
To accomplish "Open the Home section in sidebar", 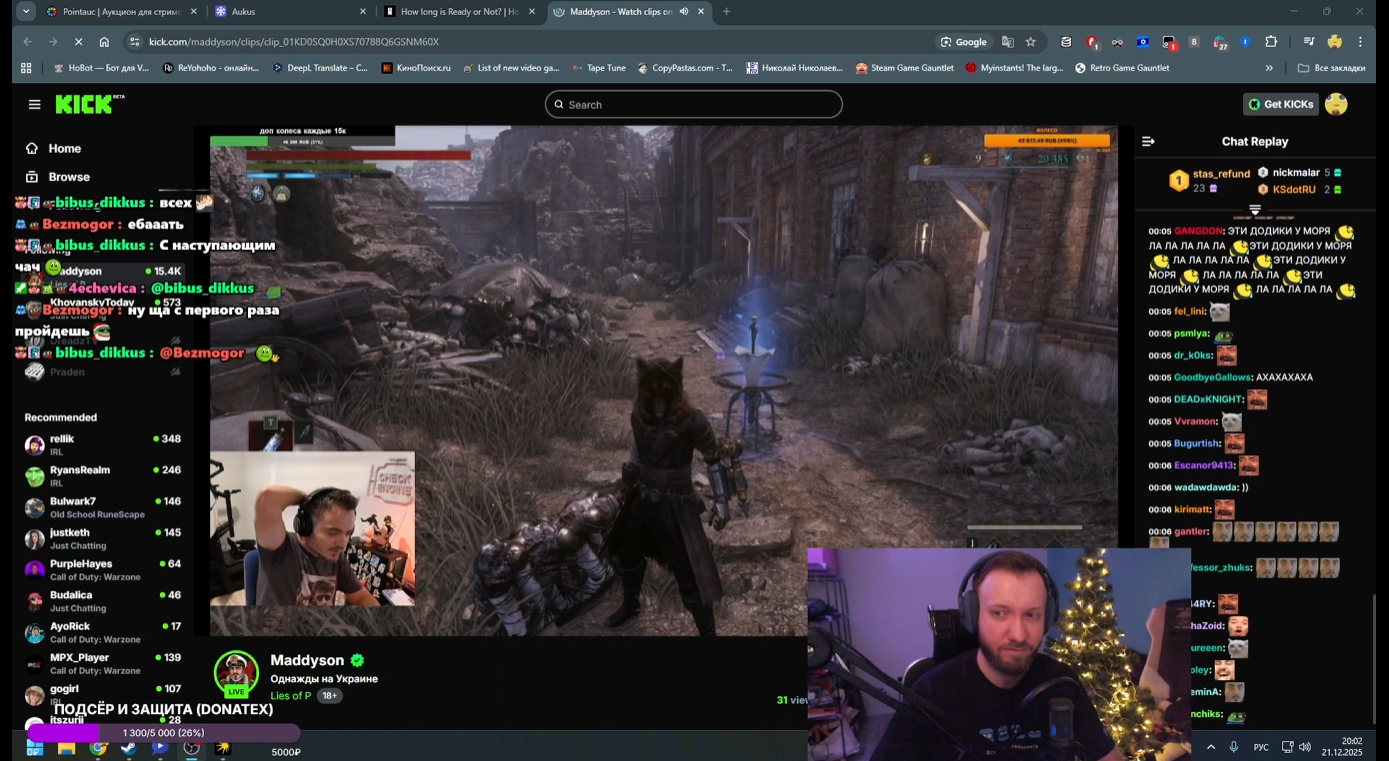I will (54, 148).
